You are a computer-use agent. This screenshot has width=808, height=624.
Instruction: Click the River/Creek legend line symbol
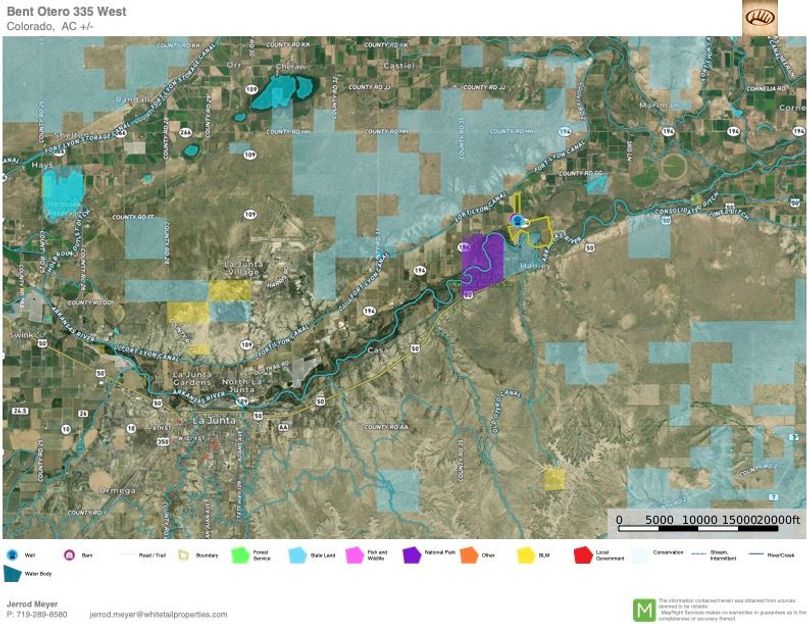pos(752,554)
